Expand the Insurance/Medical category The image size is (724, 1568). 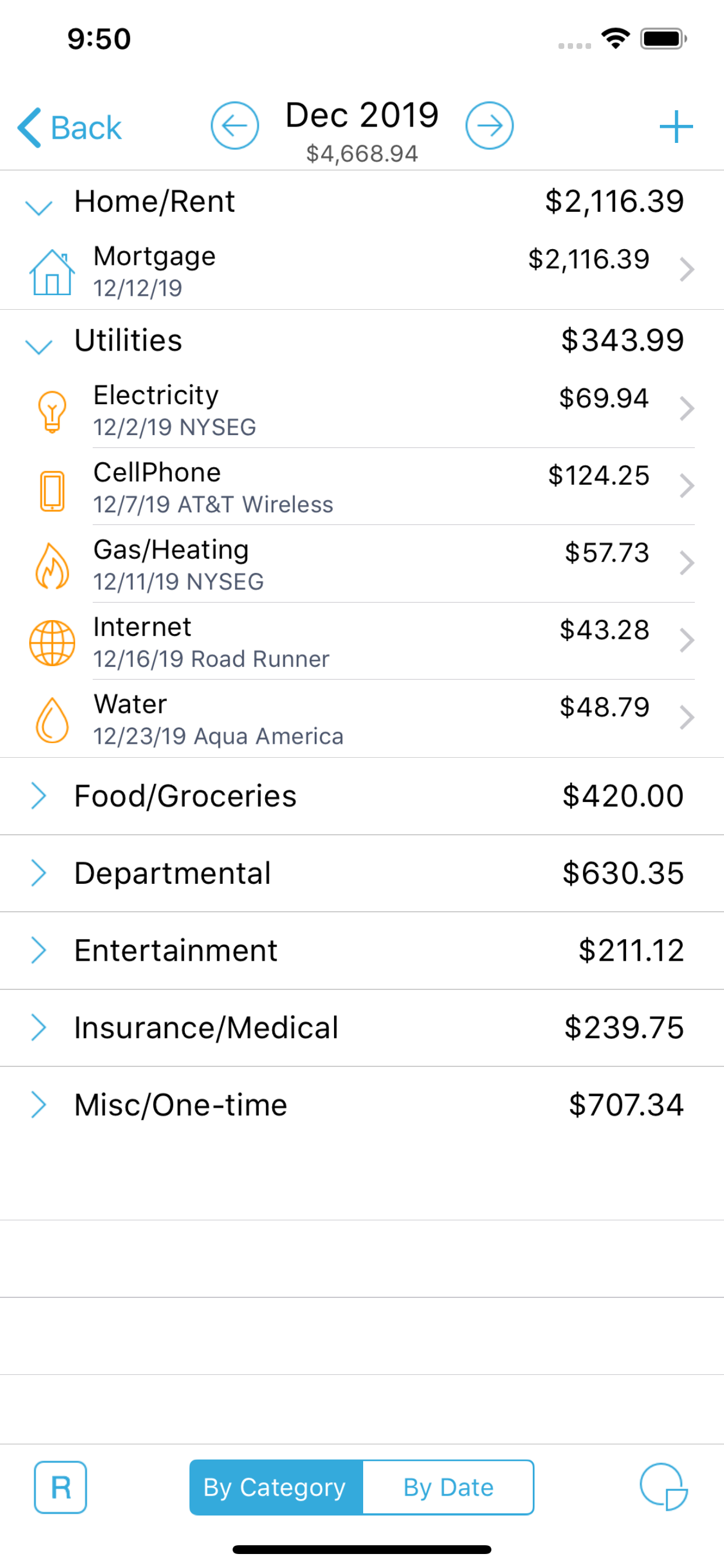(38, 1027)
